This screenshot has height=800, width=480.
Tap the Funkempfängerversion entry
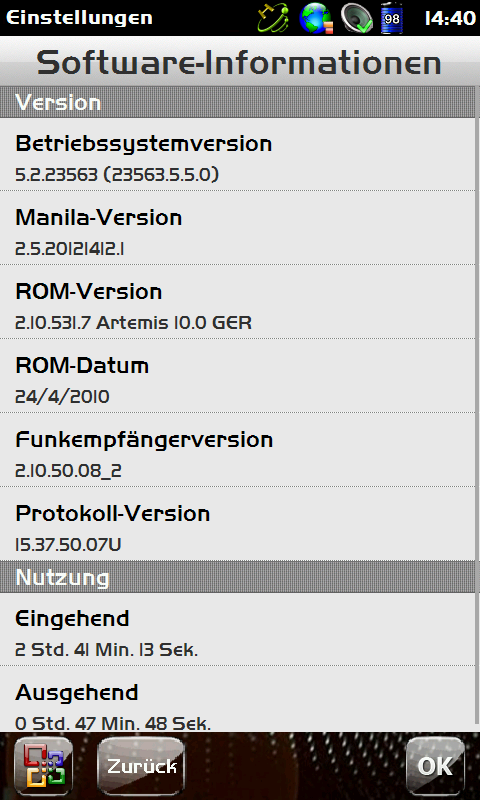pos(238,450)
